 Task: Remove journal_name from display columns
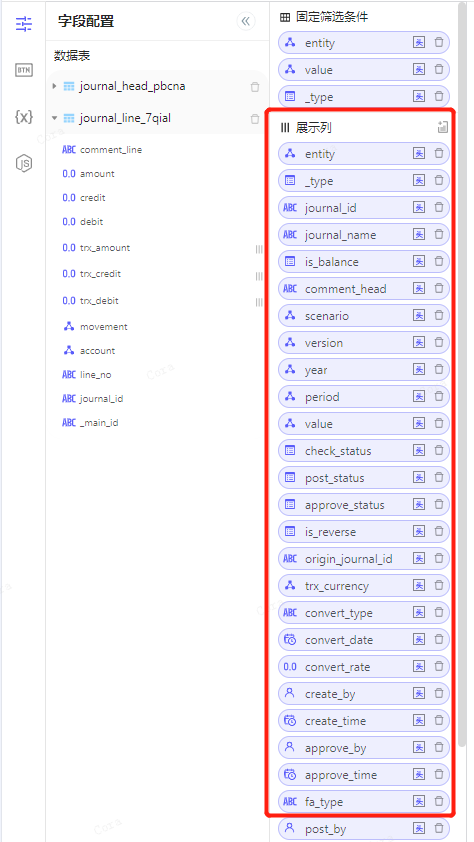click(439, 235)
